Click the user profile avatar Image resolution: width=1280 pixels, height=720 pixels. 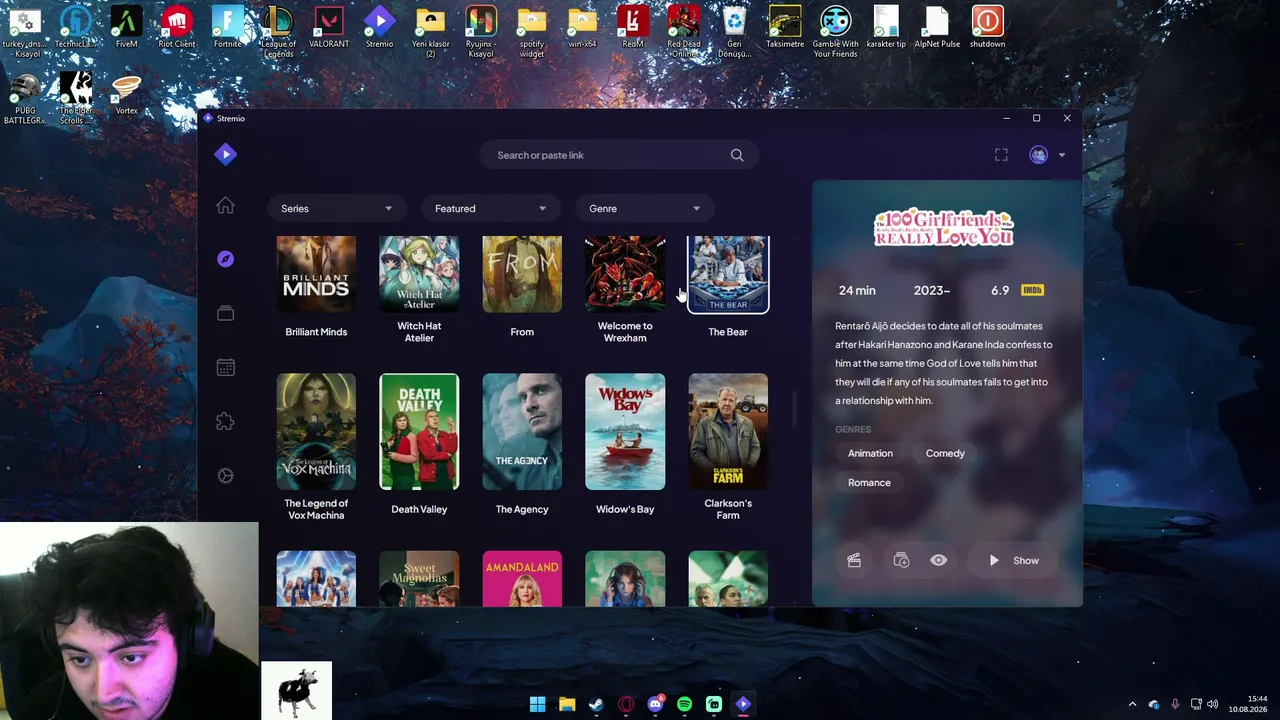1038,155
